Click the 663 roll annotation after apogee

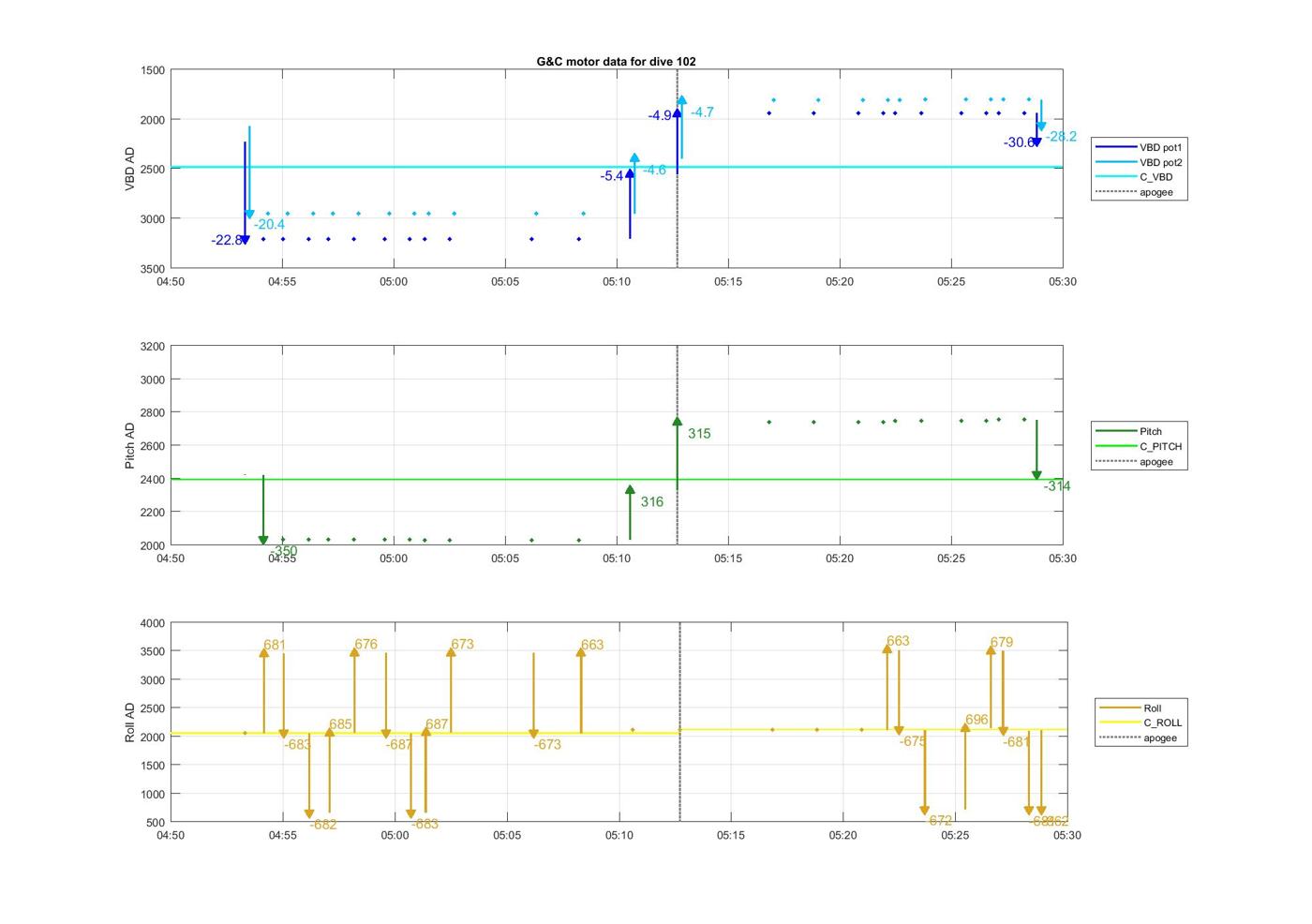(x=898, y=642)
